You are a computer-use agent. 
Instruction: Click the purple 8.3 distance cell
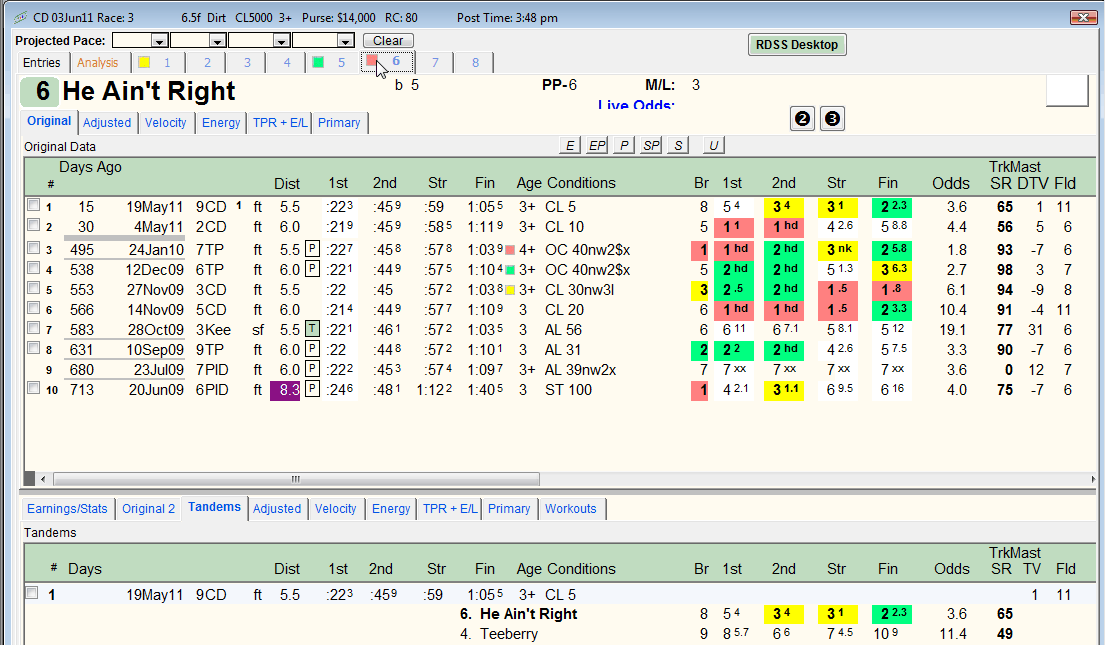point(285,390)
